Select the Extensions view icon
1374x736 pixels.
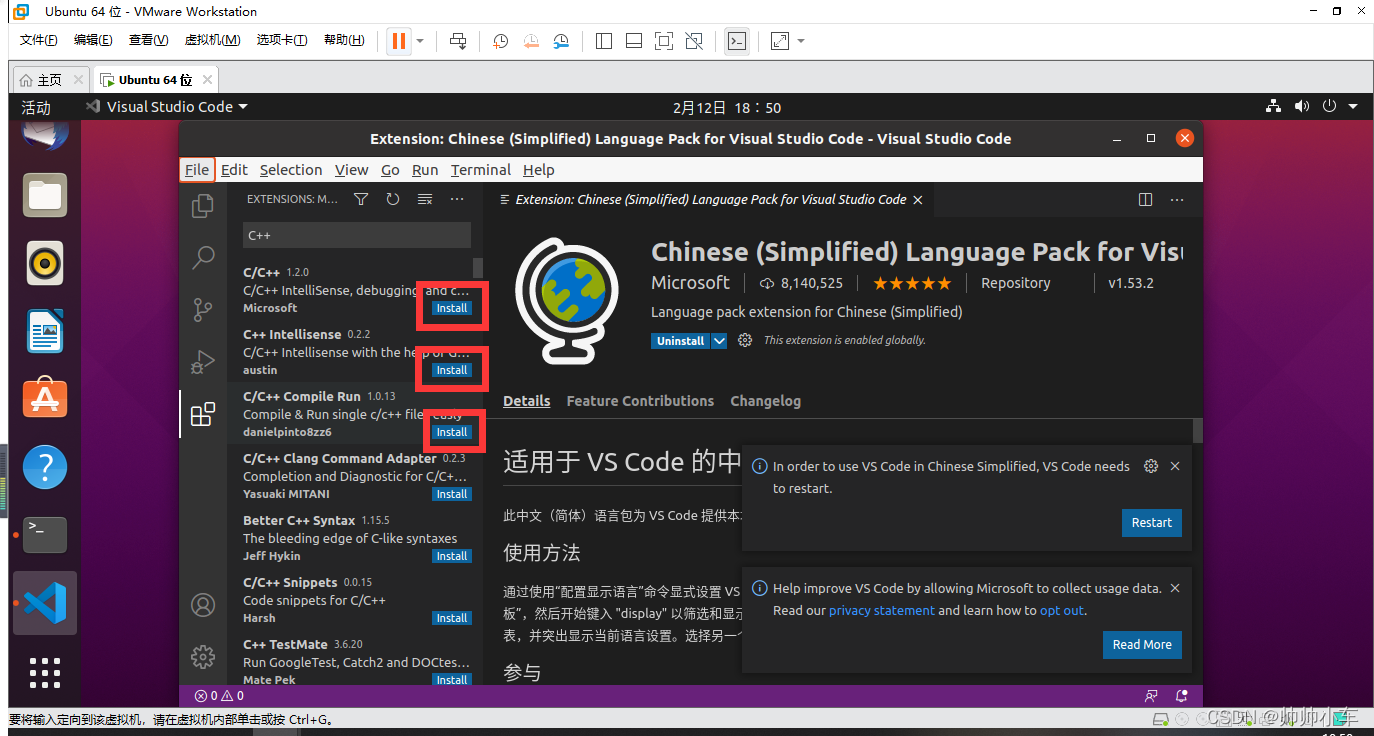tap(203, 414)
